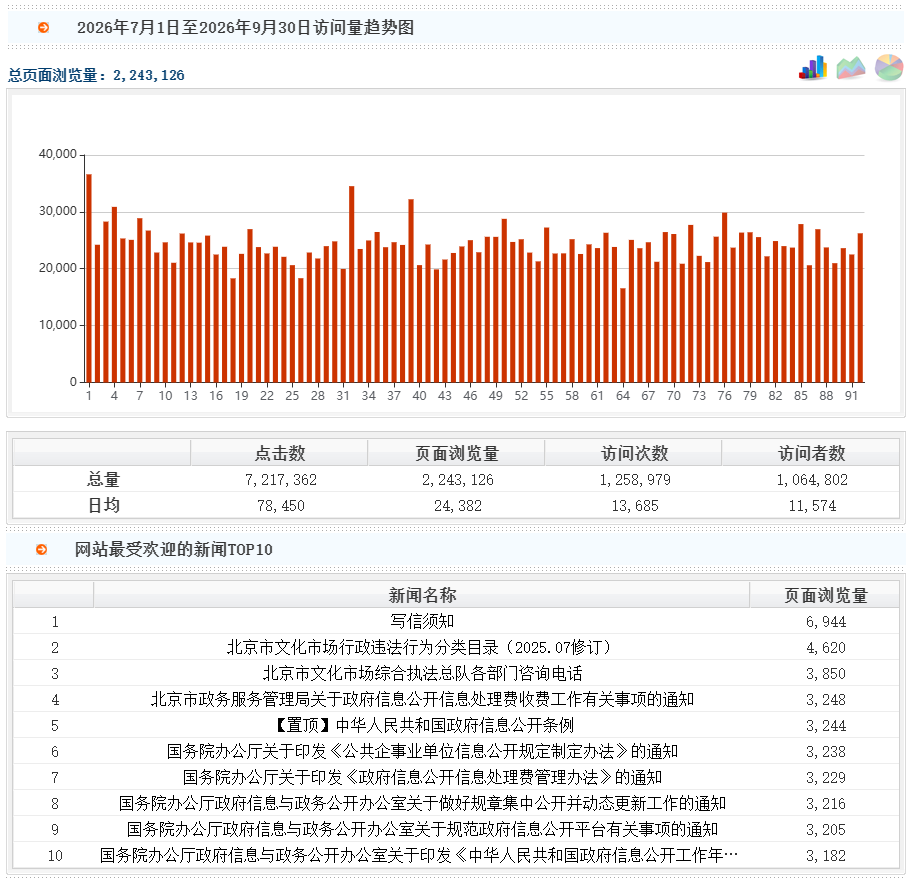The height and width of the screenshot is (880, 911).
Task: Click the tallest bar for day 1
Action: tap(89, 278)
